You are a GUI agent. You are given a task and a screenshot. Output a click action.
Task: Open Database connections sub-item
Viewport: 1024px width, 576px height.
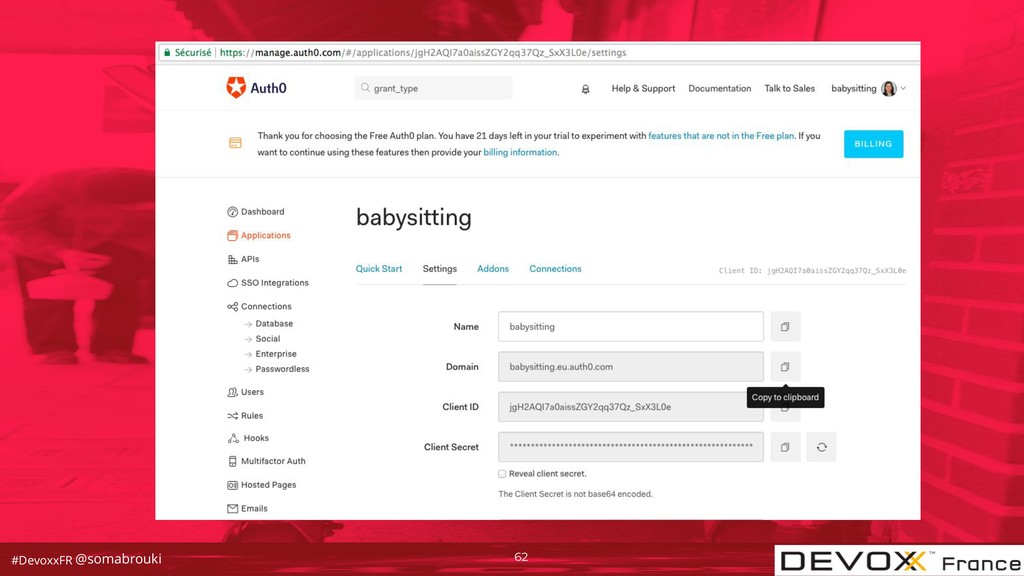tap(274, 323)
